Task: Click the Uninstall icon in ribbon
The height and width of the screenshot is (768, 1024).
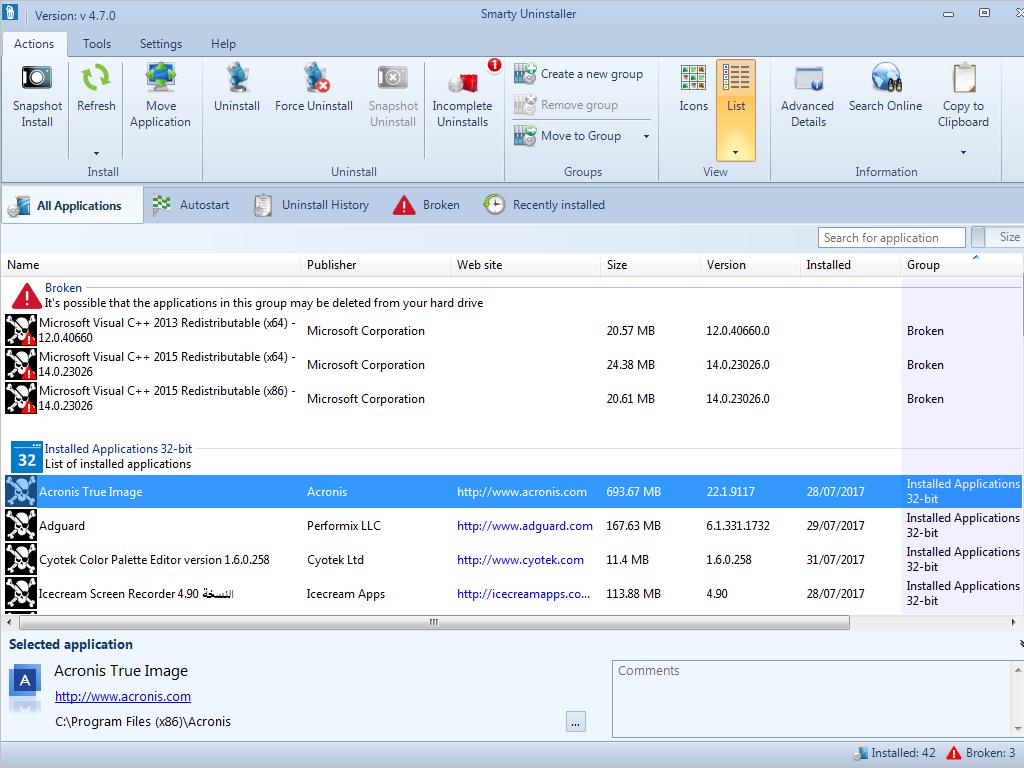Action: pos(237,78)
